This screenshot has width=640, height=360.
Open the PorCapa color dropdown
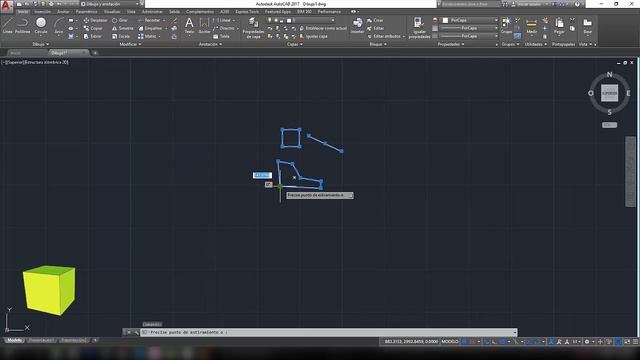tap(471, 20)
